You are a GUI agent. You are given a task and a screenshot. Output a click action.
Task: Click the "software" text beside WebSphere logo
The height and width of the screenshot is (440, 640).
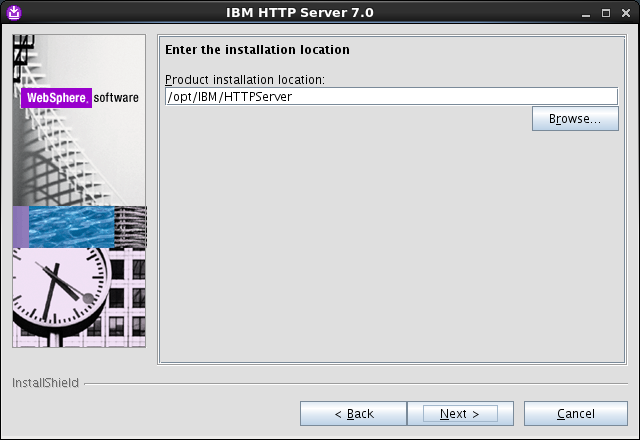point(116,98)
